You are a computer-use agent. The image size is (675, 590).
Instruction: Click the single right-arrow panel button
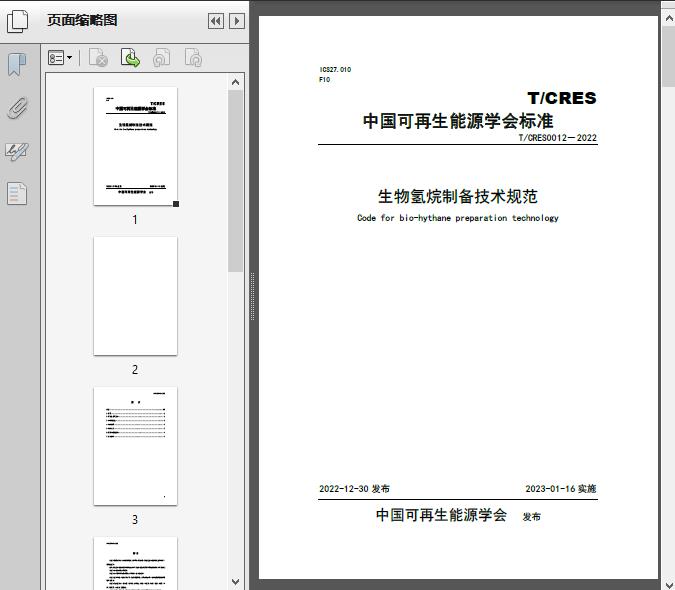point(237,21)
